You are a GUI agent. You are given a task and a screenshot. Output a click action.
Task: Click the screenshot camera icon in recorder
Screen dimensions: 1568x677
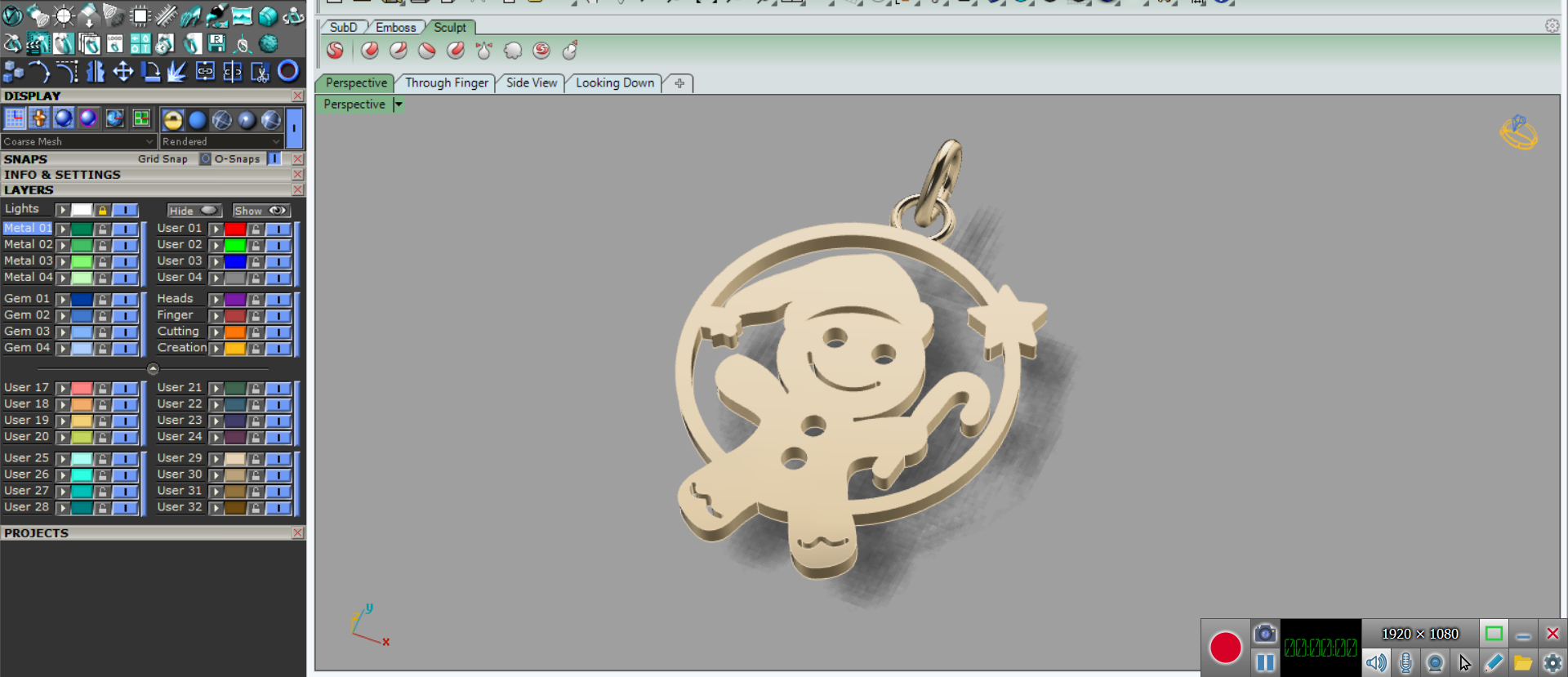1264,634
